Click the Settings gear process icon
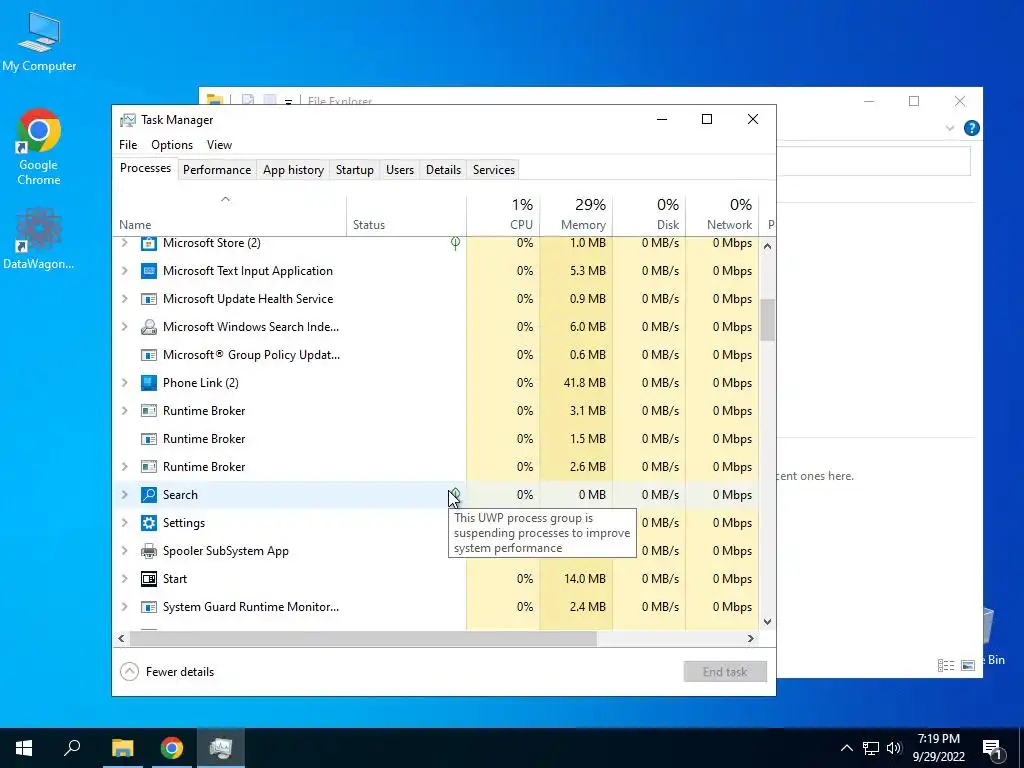 coord(149,523)
